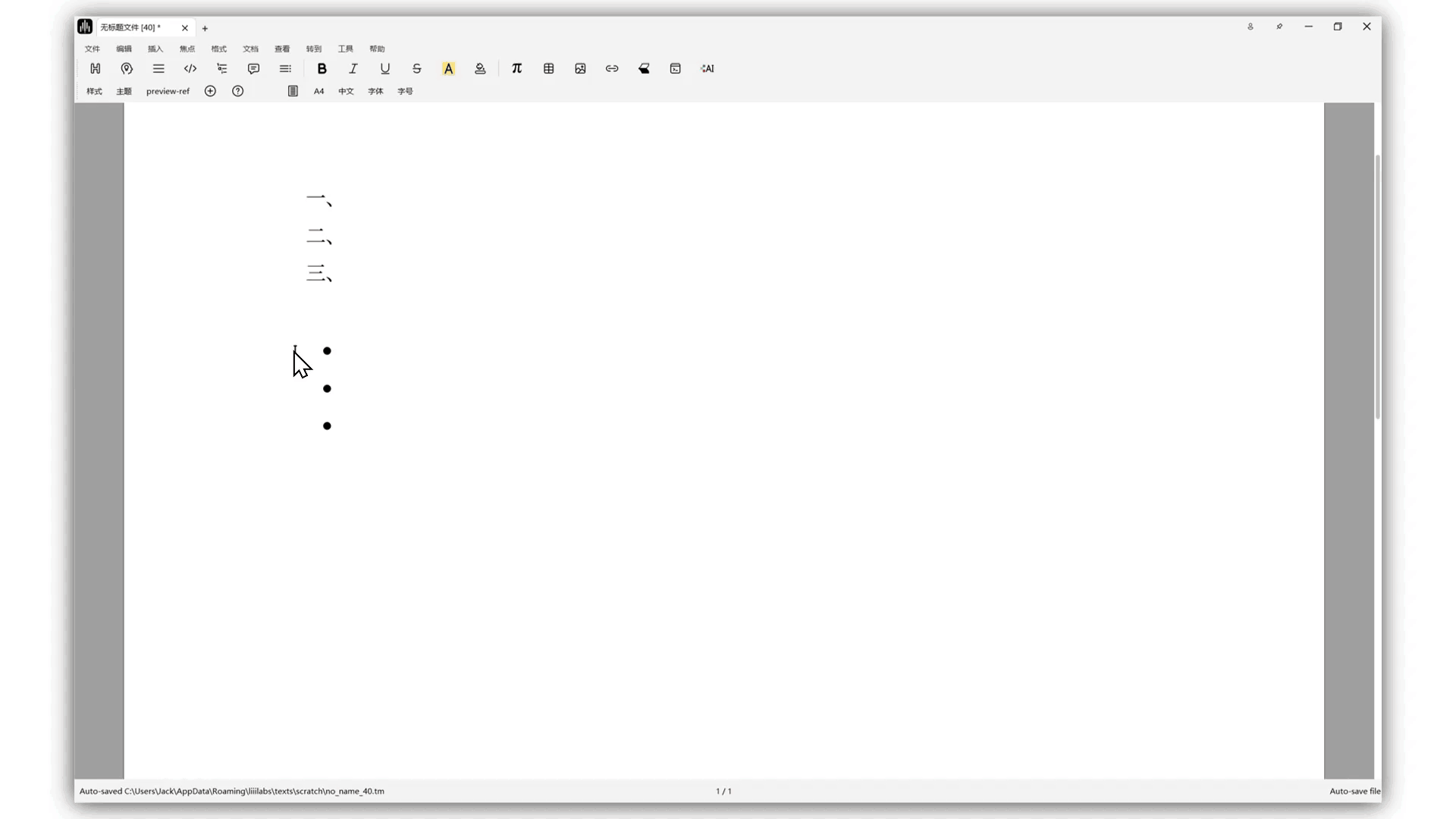Image resolution: width=1456 pixels, height=819 pixels.
Task: Insert math formula with pi icon
Action: [516, 68]
